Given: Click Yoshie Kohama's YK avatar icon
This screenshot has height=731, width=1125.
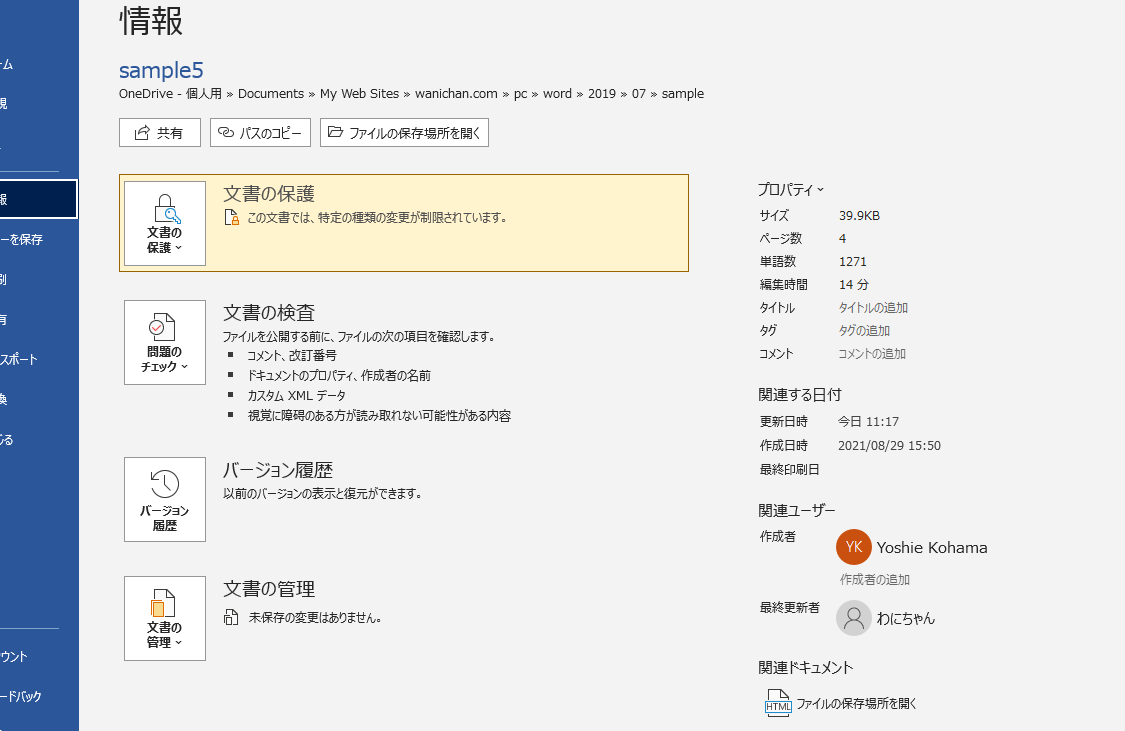Looking at the screenshot, I should (x=853, y=547).
